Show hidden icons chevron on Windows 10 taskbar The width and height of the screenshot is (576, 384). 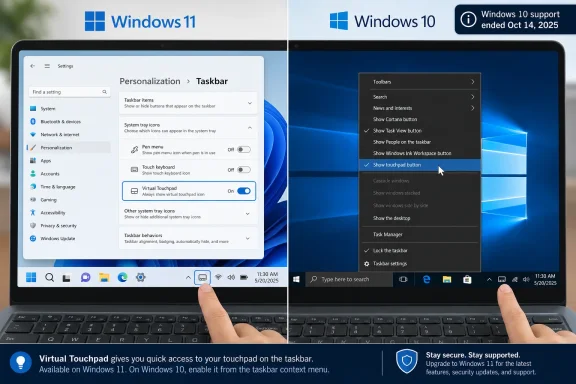[x=489, y=280]
